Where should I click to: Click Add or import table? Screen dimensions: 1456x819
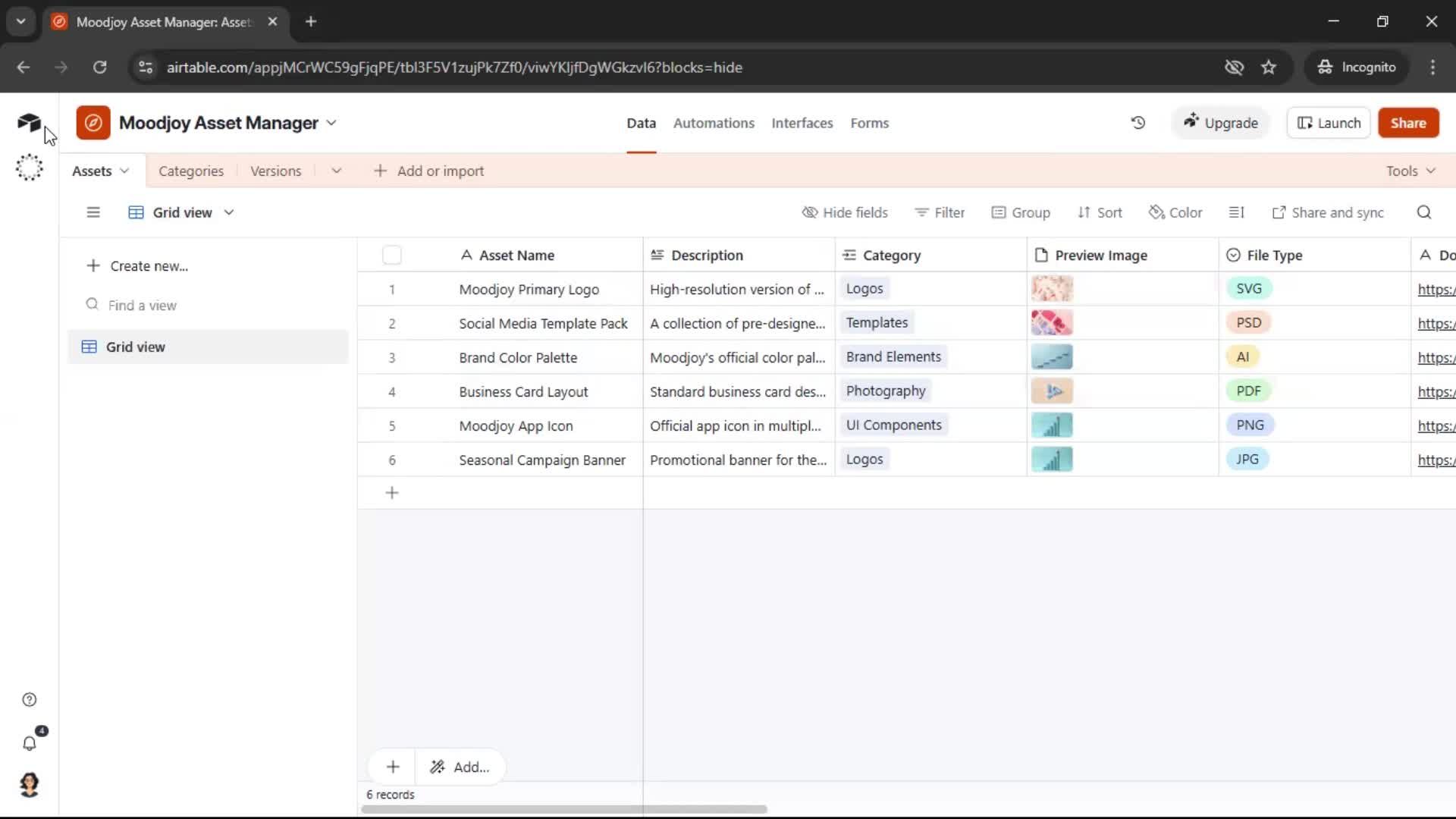(429, 171)
